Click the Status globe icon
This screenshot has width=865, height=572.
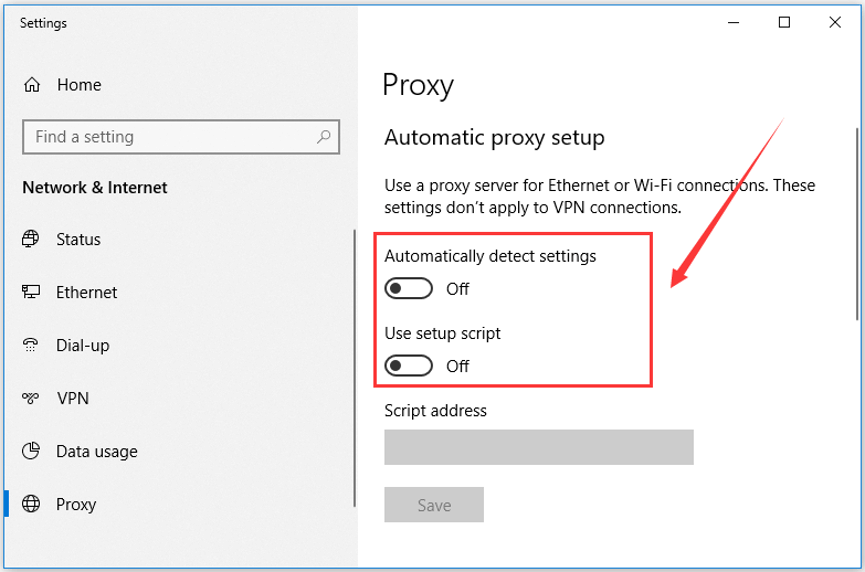pos(30,239)
